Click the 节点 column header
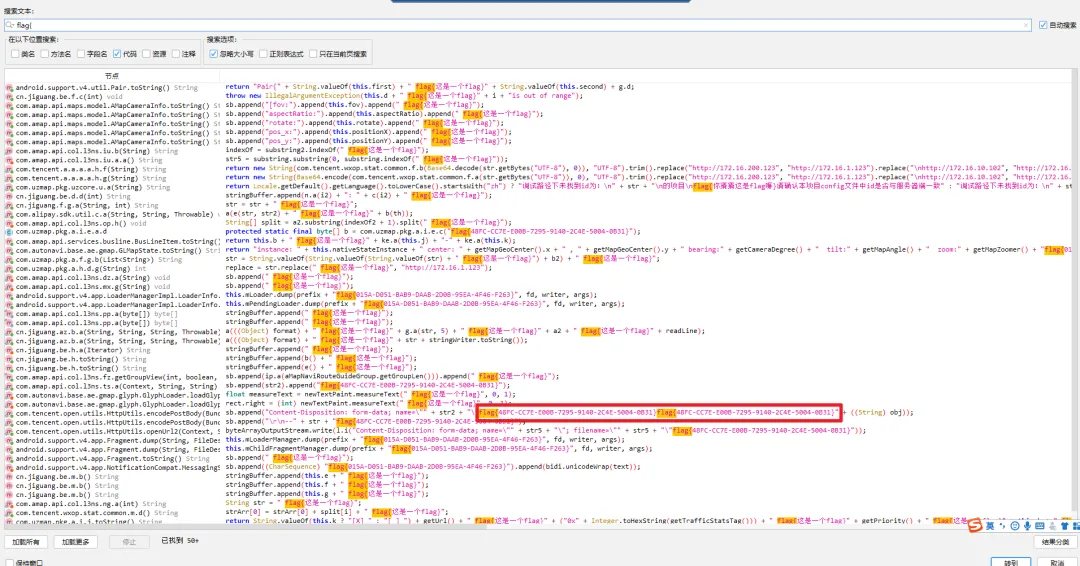This screenshot has height=566, width=1080. click(112, 76)
